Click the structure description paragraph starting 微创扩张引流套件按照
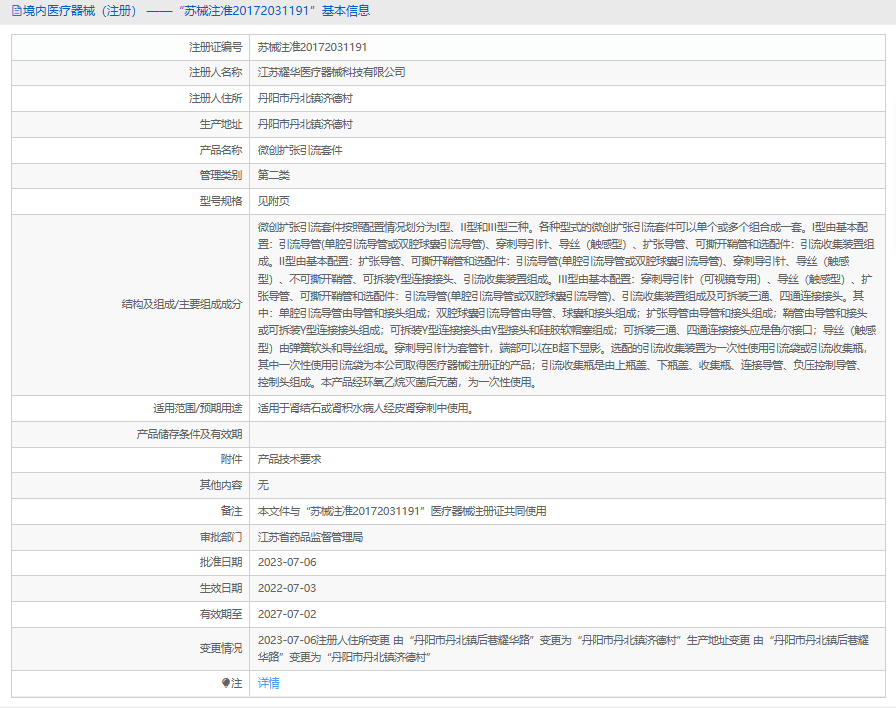Viewport: 896px width, 708px height. [566, 305]
